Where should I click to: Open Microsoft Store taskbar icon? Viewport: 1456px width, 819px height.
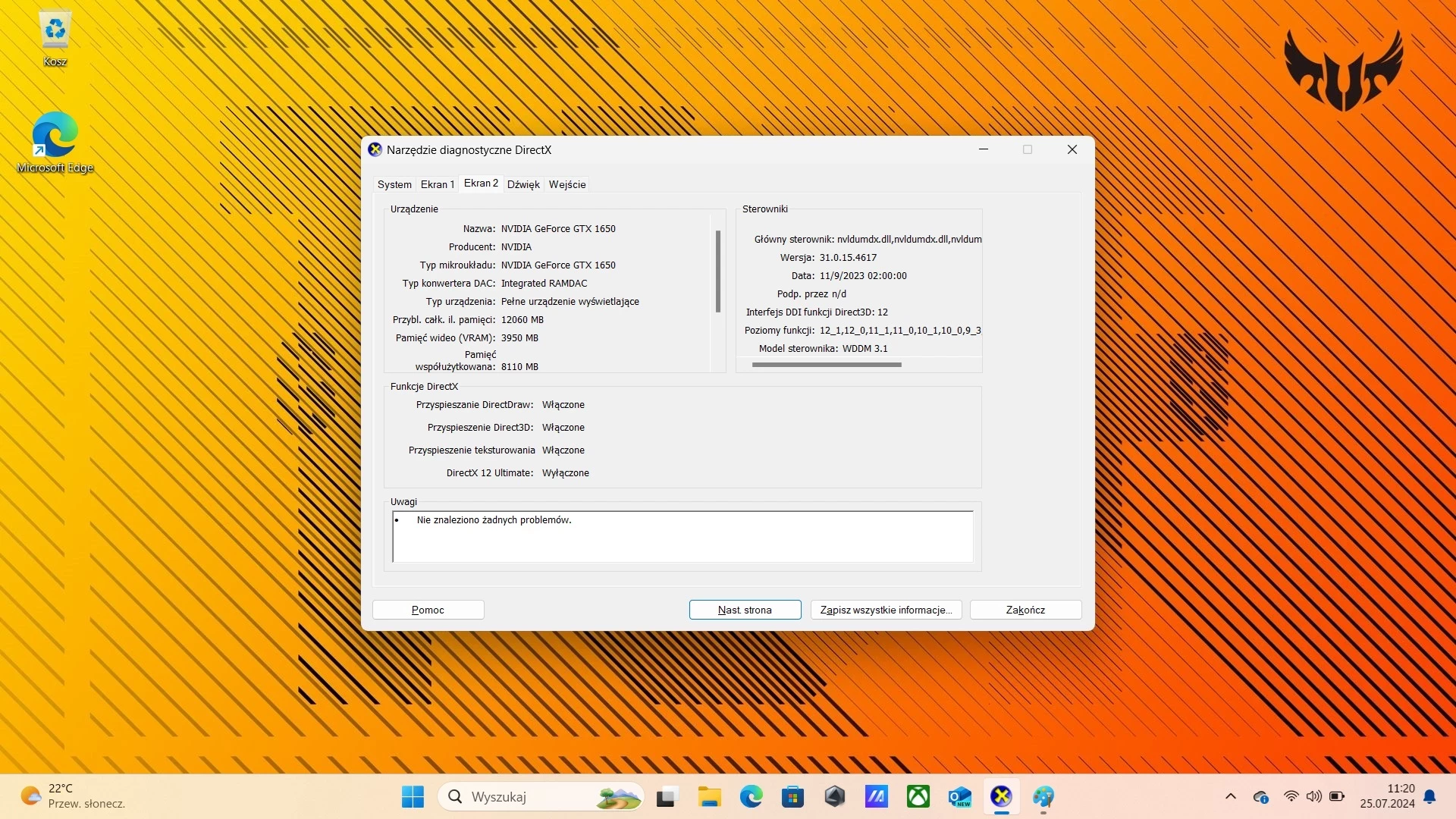(x=792, y=796)
